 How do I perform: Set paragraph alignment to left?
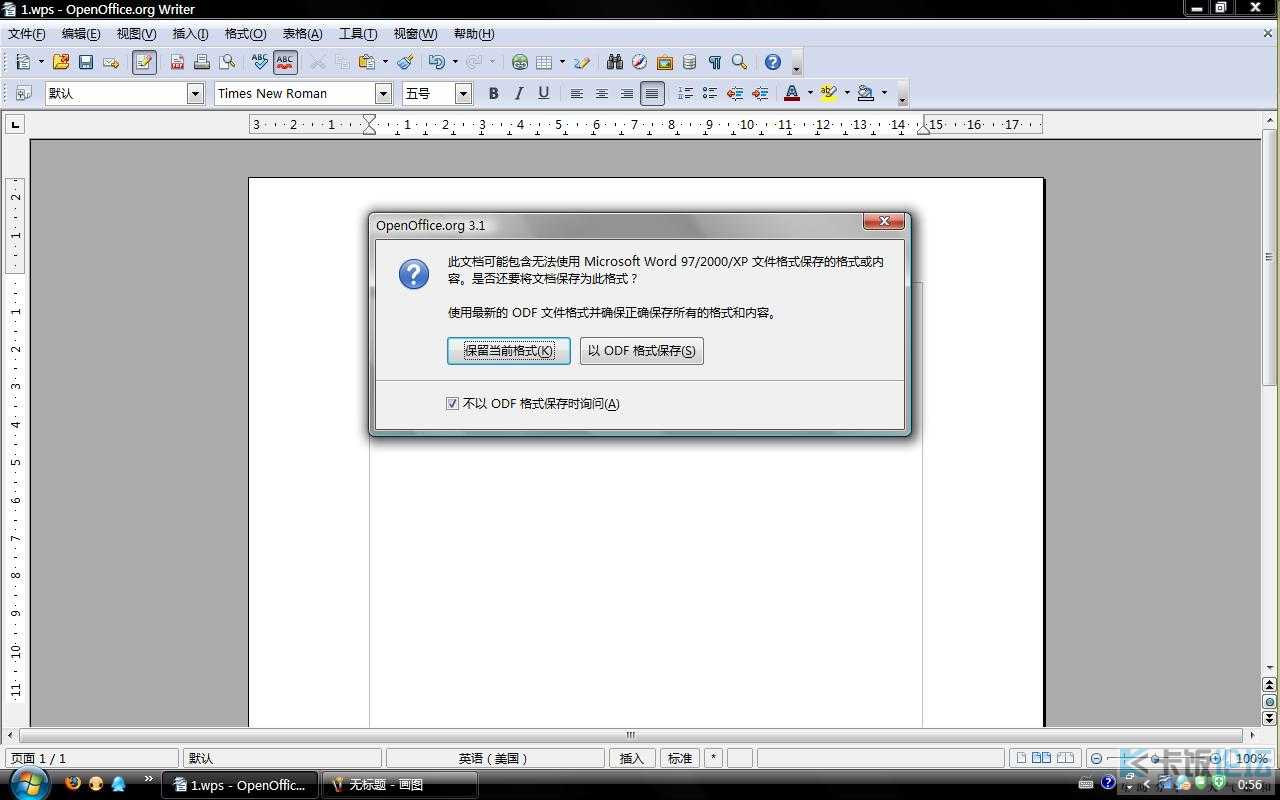pos(577,93)
